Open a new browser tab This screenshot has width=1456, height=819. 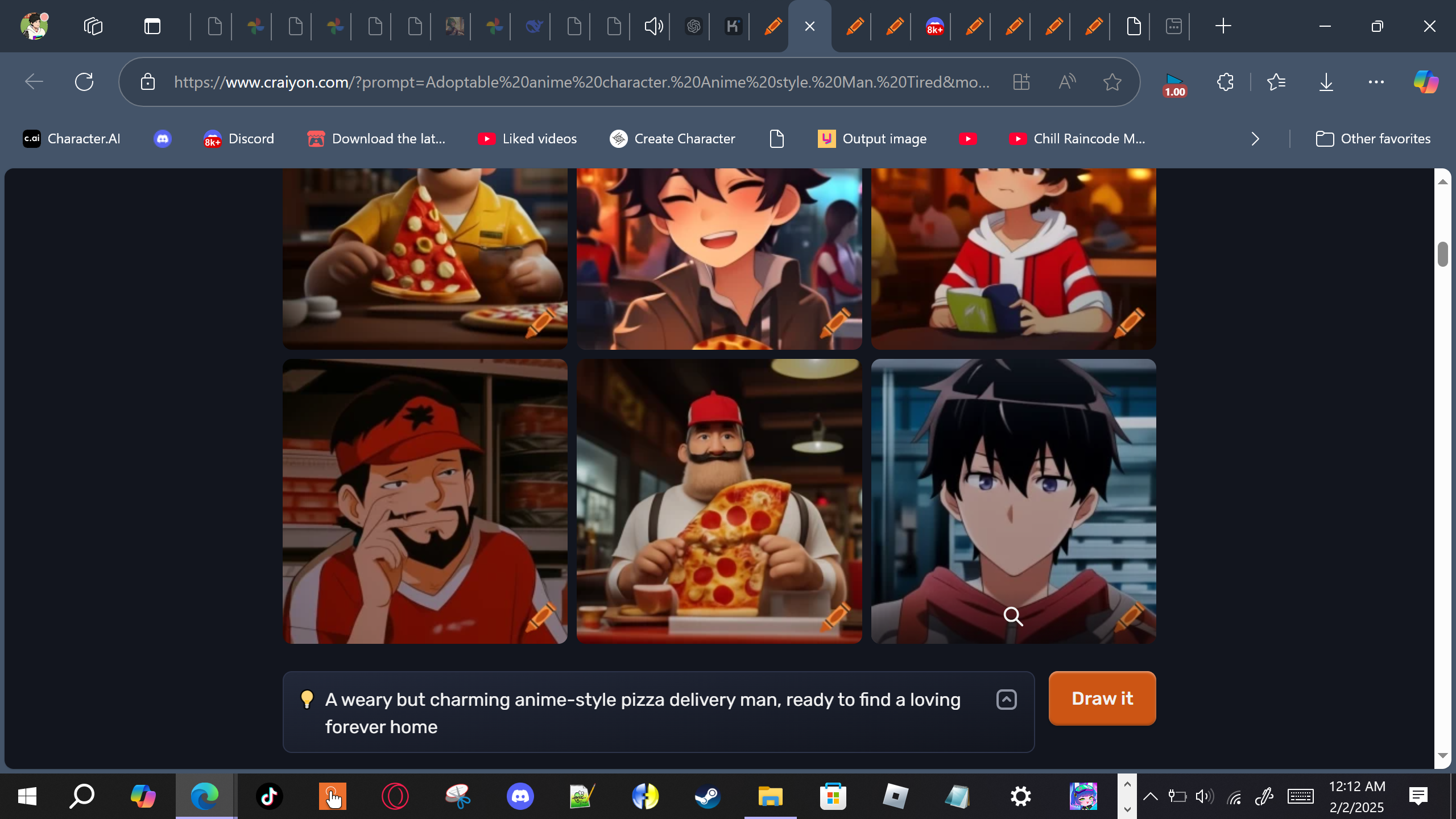1223,26
